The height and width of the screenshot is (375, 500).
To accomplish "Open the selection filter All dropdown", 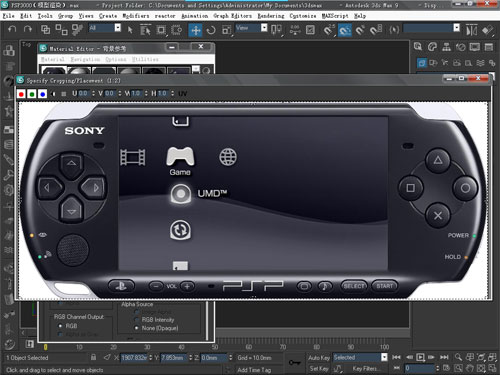I will [105, 28].
